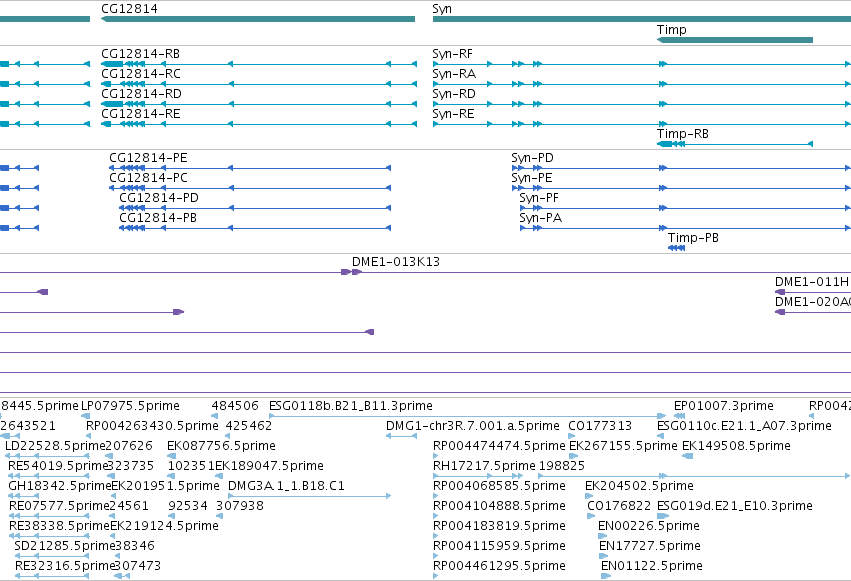Select the CG12814 gene bar
Viewport: 851px width, 581px height.
[x=258, y=19]
